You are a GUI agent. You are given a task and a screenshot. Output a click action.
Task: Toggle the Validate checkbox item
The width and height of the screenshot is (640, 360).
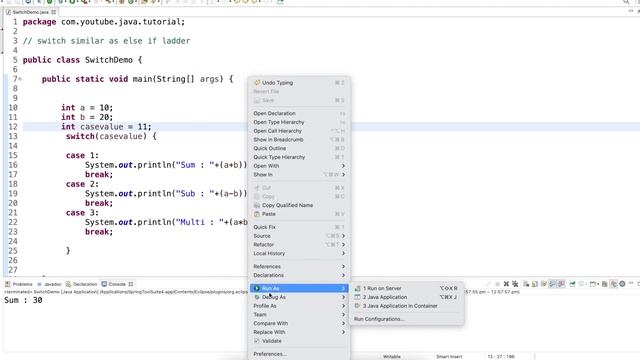tap(299, 341)
